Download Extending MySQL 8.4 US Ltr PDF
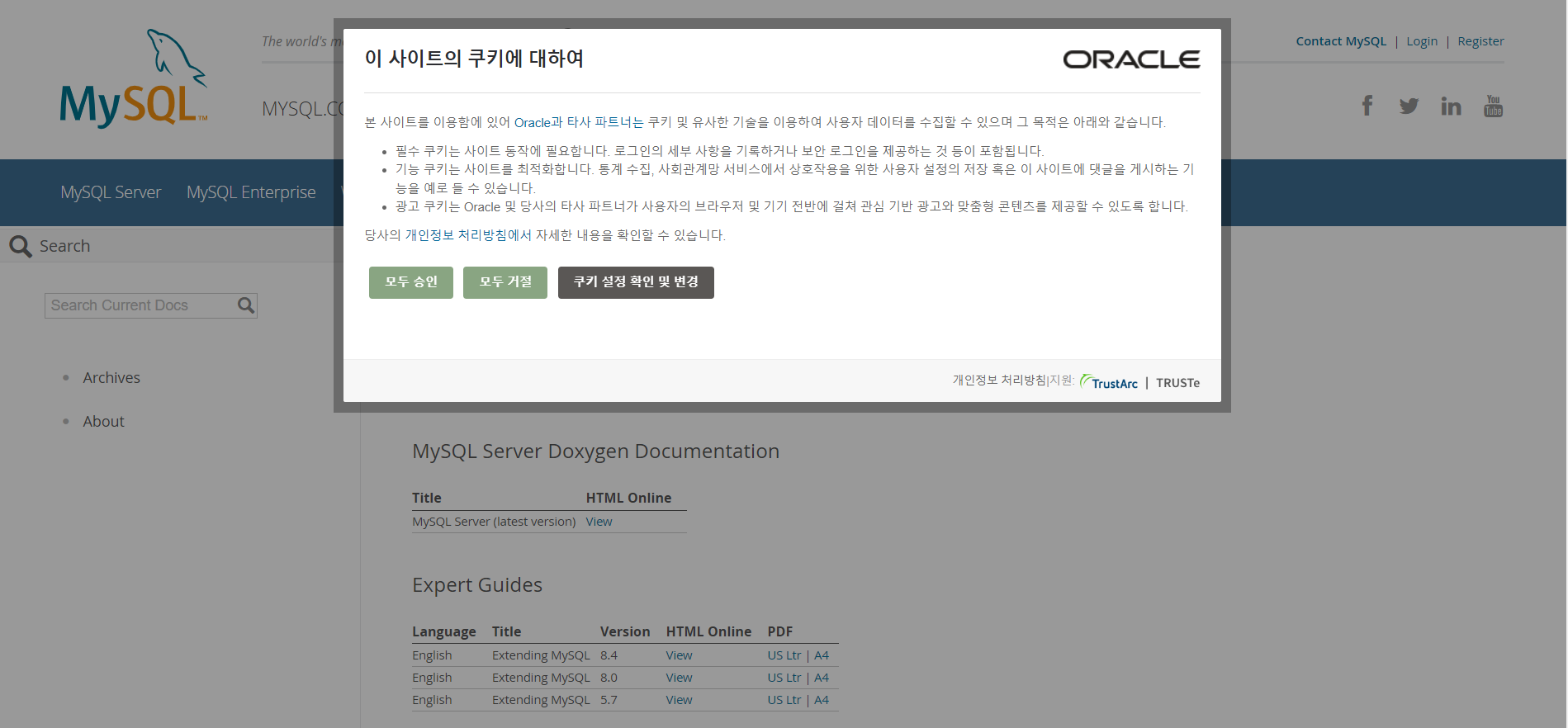The height and width of the screenshot is (728, 1568). [784, 655]
